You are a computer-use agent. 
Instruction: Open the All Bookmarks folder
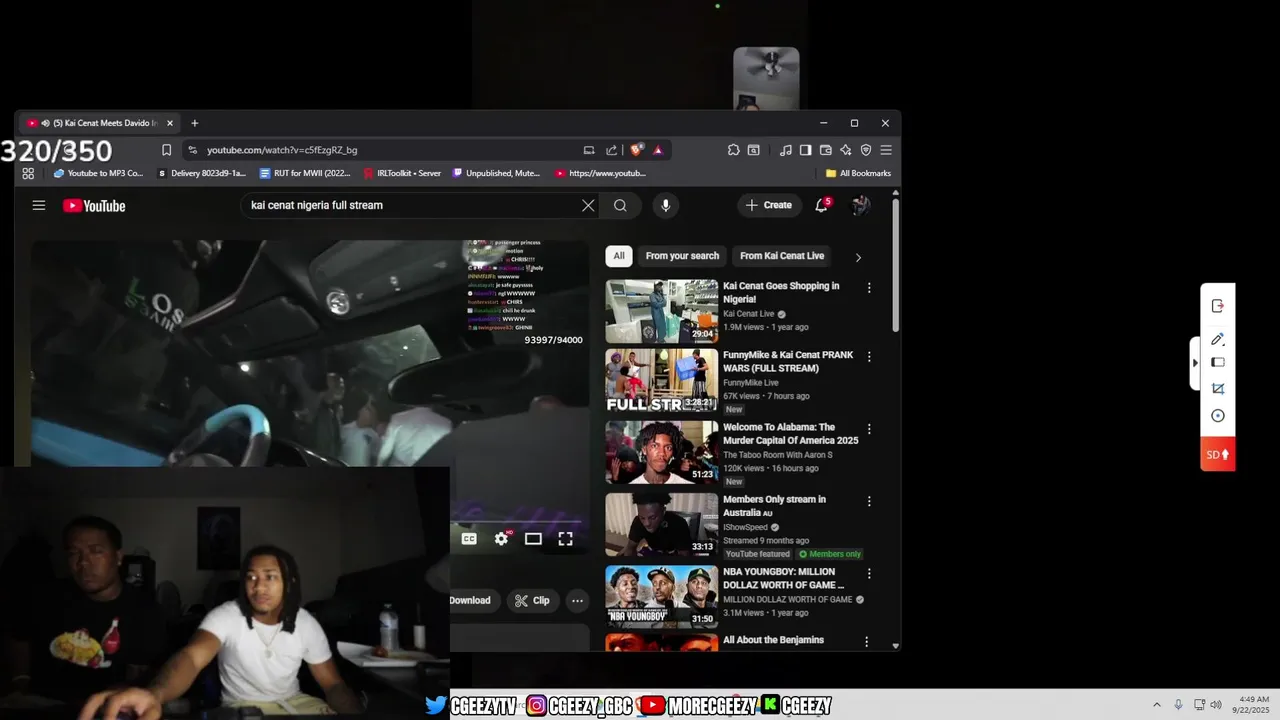tap(858, 173)
